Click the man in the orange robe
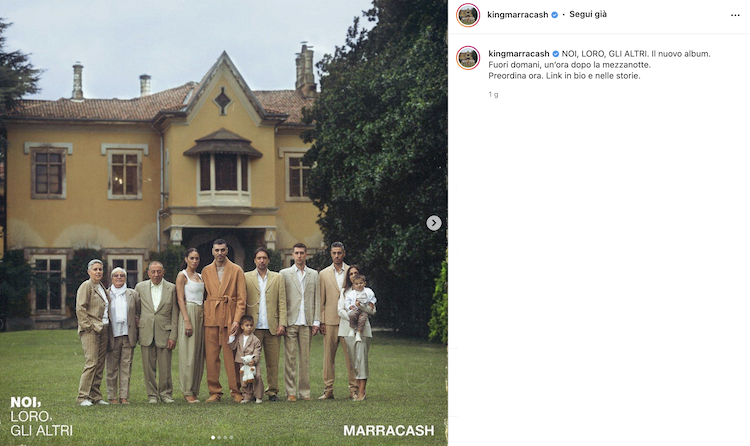The height and width of the screenshot is (446, 750). (x=221, y=320)
